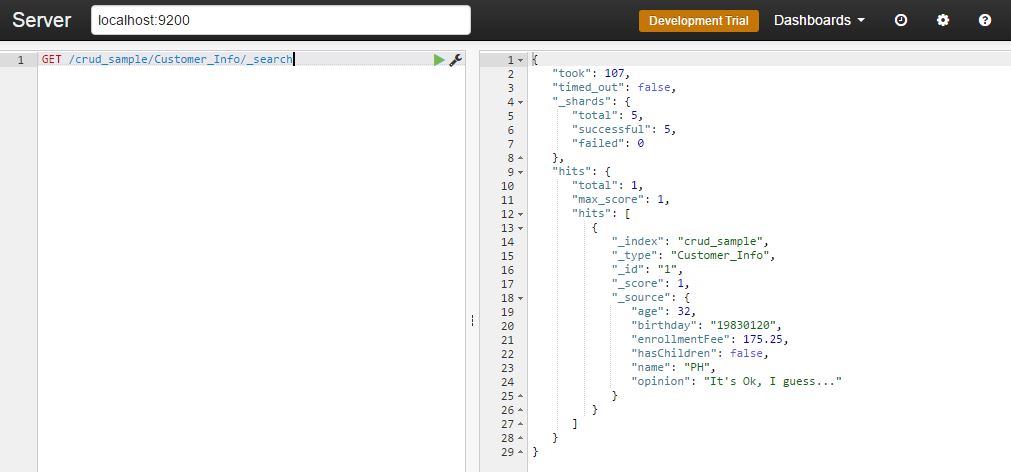Click the "max_score": 1 line

pyautogui.click(x=621, y=200)
